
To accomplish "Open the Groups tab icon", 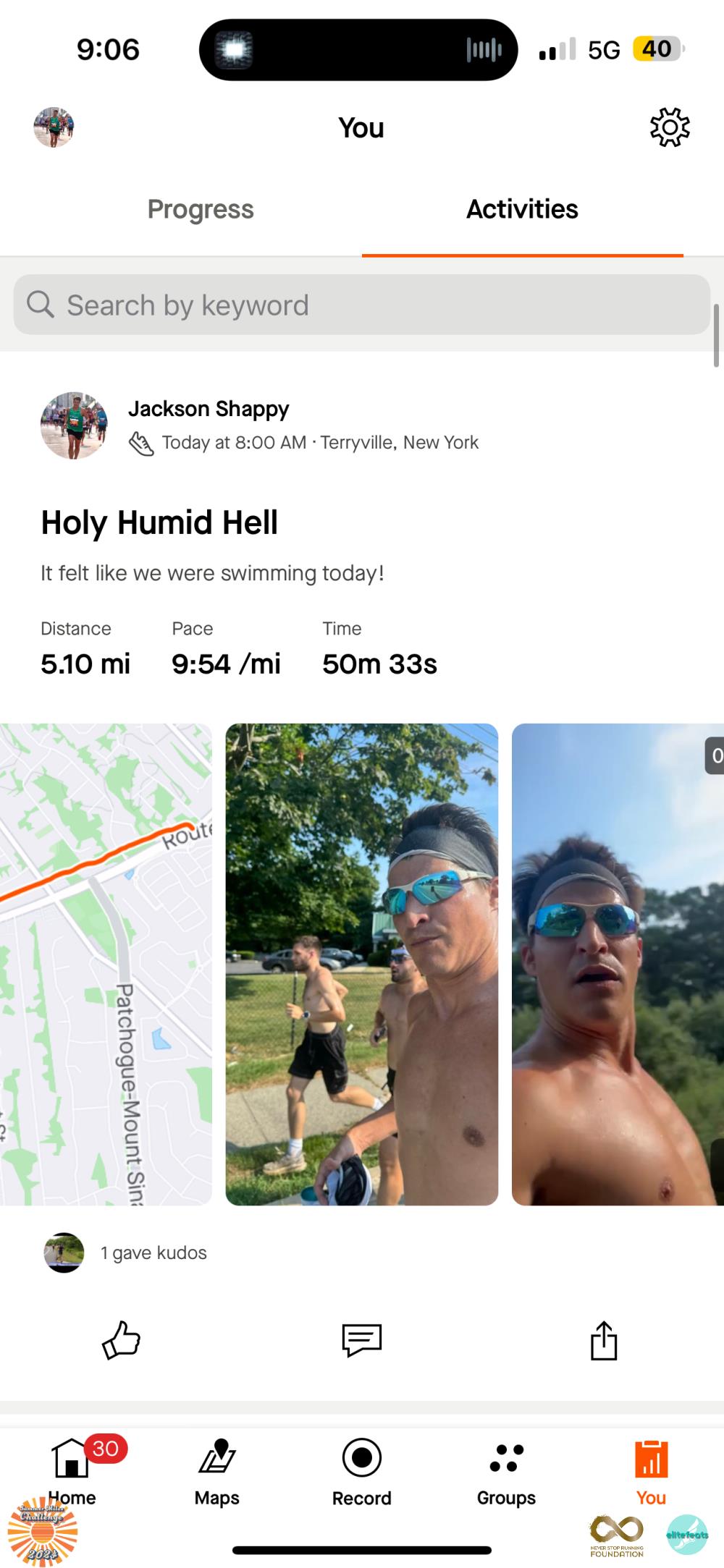I will click(x=506, y=1457).
